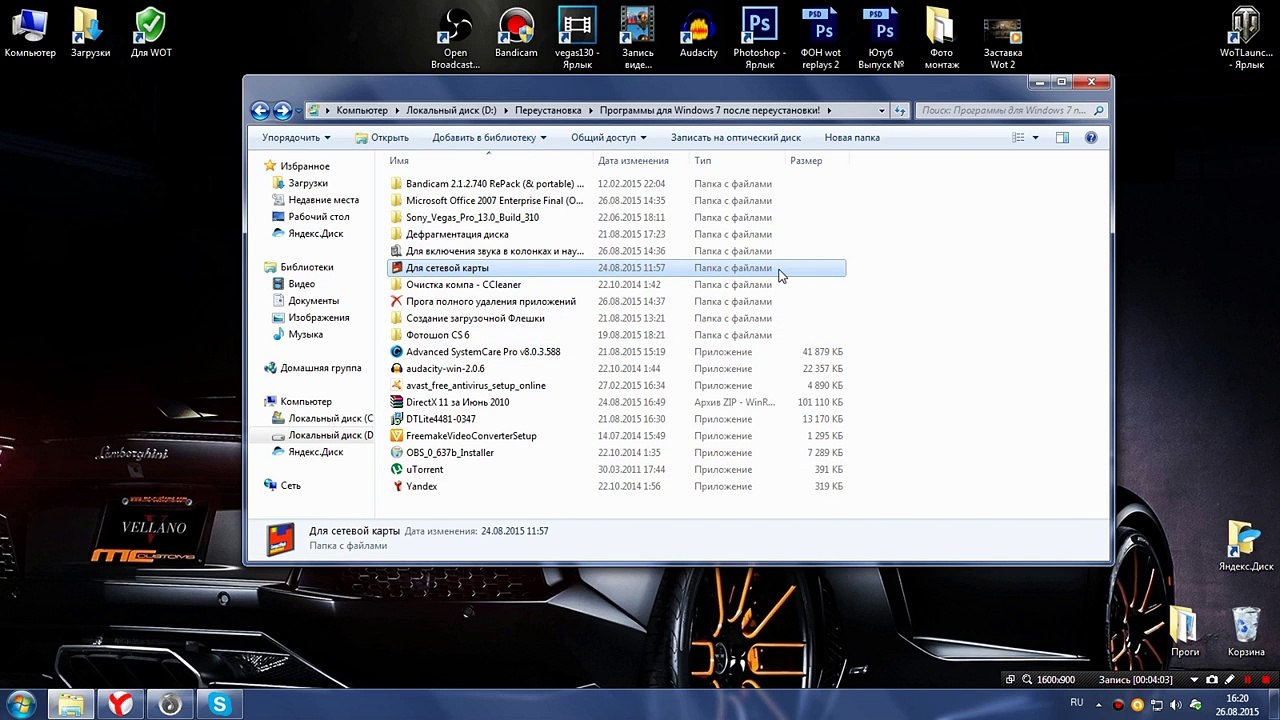Viewport: 1280px width, 720px height.
Task: Sort by the Имя column header
Action: coord(489,160)
